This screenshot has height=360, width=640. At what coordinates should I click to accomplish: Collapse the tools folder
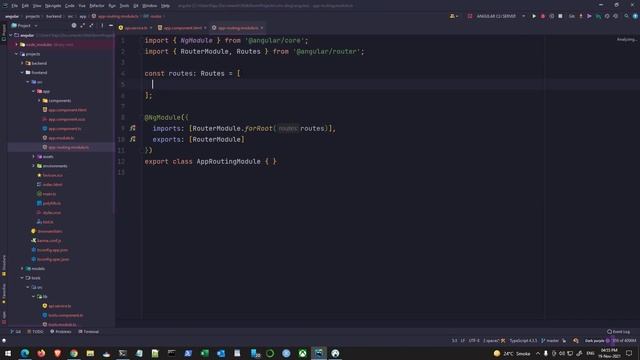22,278
